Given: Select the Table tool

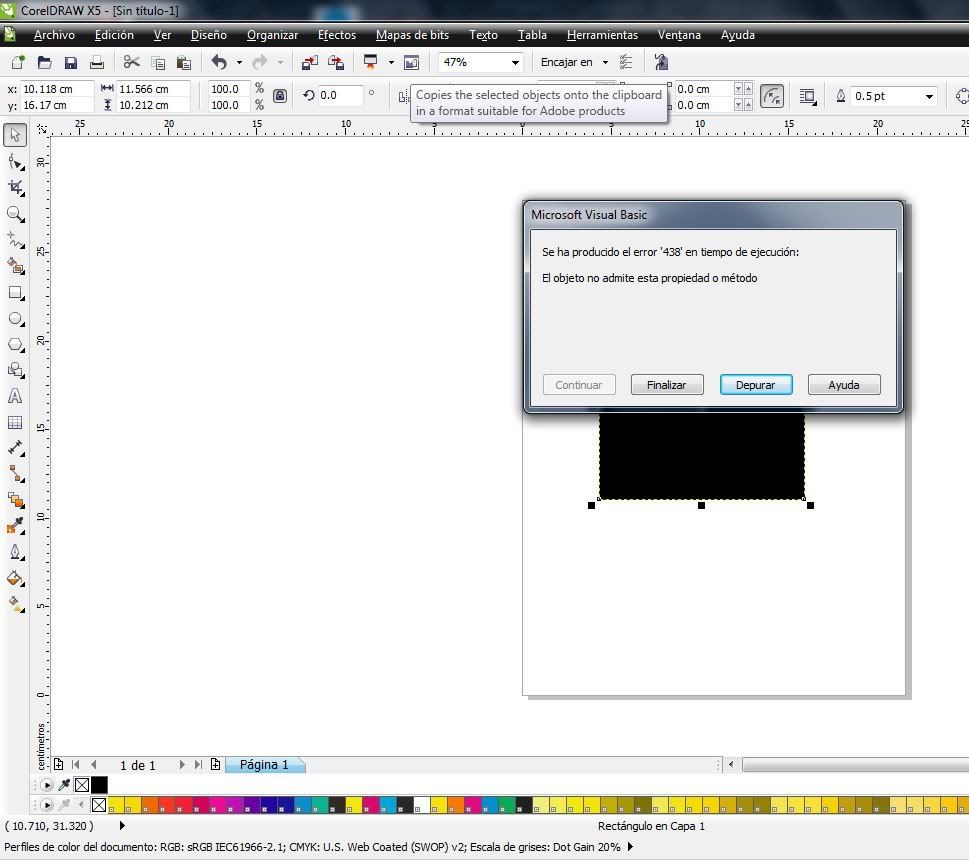Looking at the screenshot, I should tap(15, 423).
